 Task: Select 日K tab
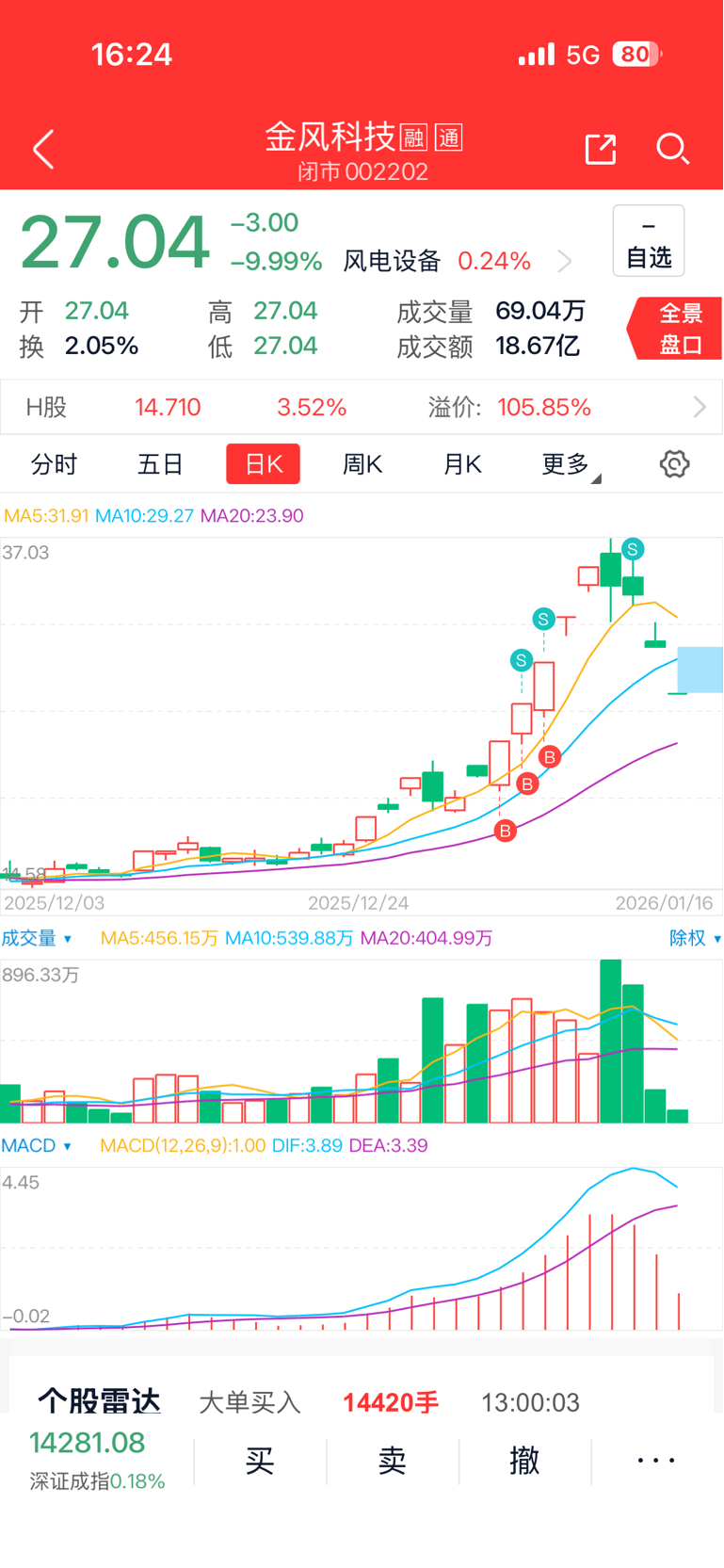[264, 464]
